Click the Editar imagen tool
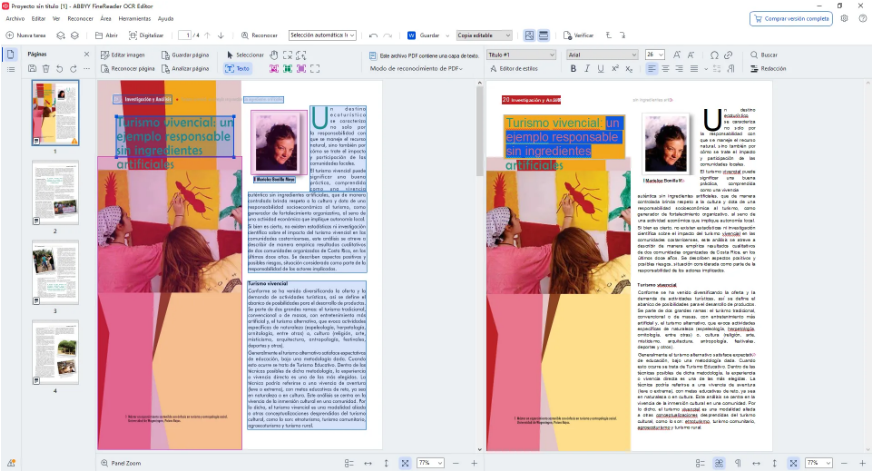 [123, 54]
